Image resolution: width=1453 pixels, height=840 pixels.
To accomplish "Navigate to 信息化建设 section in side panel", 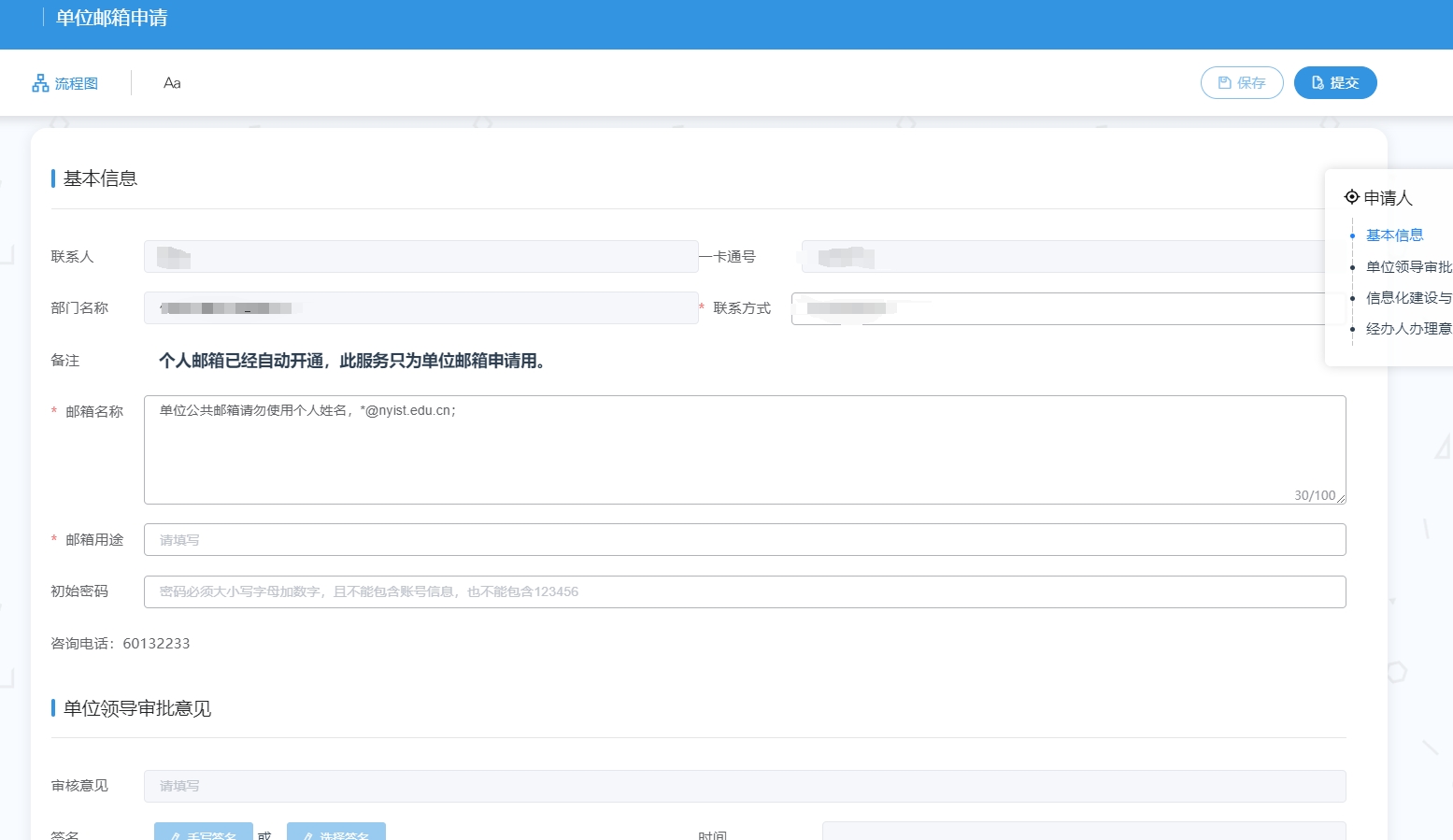I will pos(1408,298).
